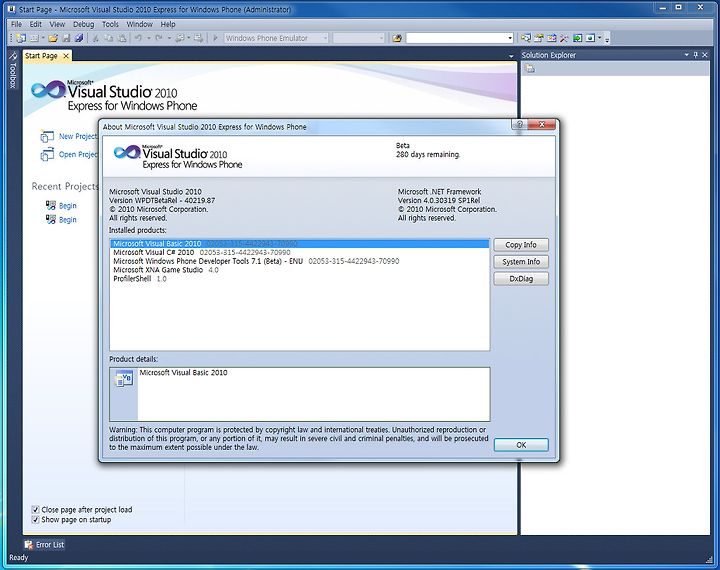Click the Extension Manager toolbar icon
The height and width of the screenshot is (570, 720).
tap(591, 38)
